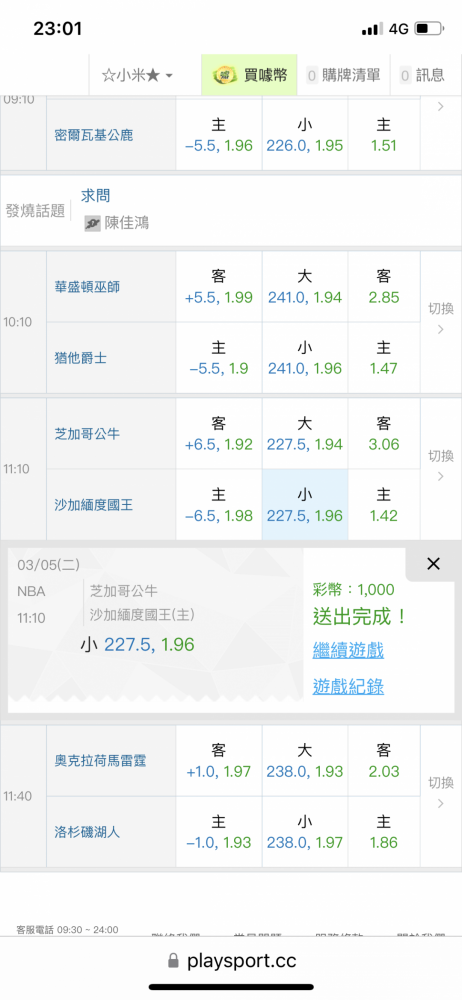Image resolution: width=462 pixels, height=1000 pixels.
Task: Open the 遊戲紀錄 link
Action: pyautogui.click(x=348, y=687)
